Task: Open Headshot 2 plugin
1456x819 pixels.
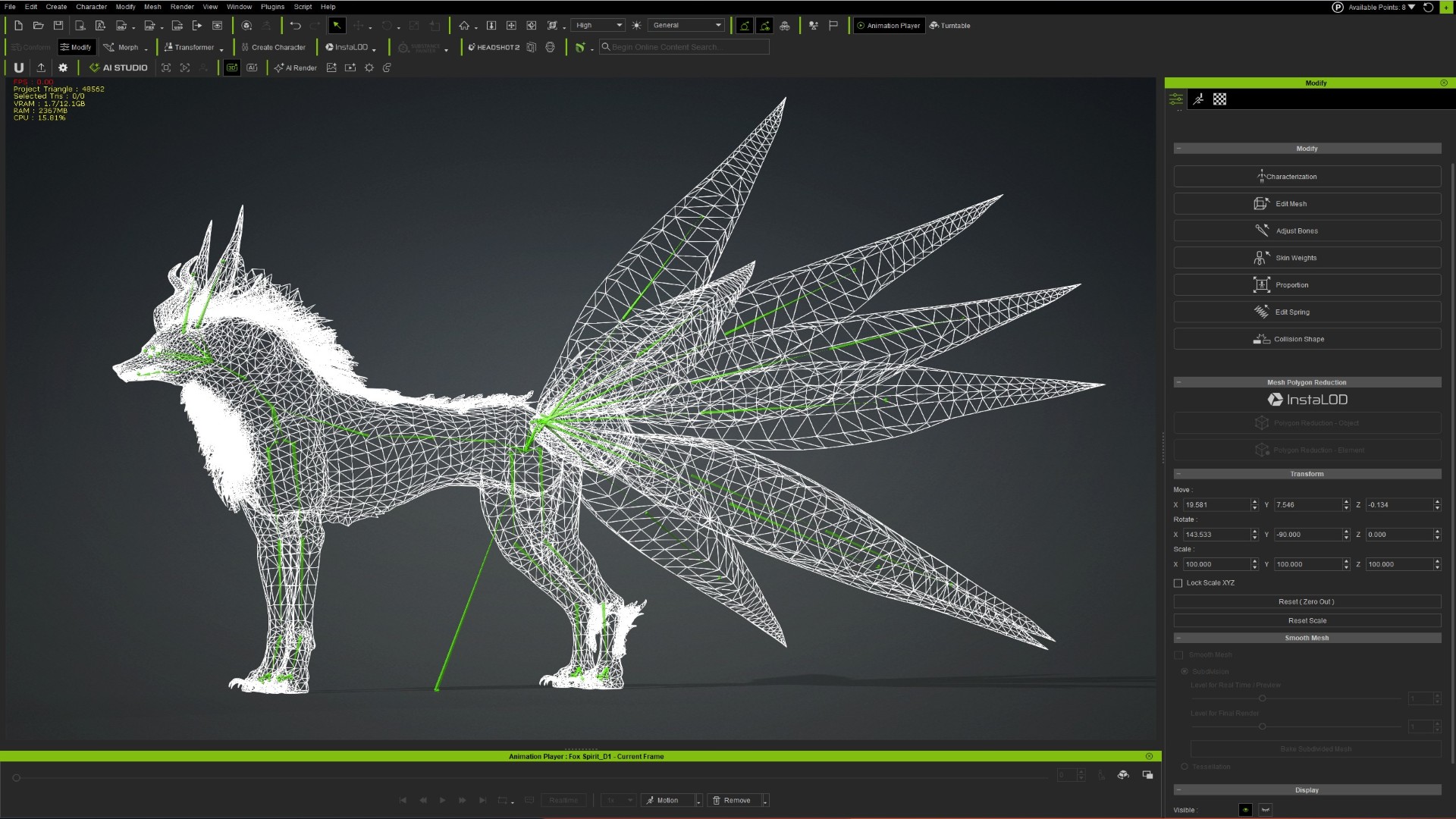Action: point(494,47)
